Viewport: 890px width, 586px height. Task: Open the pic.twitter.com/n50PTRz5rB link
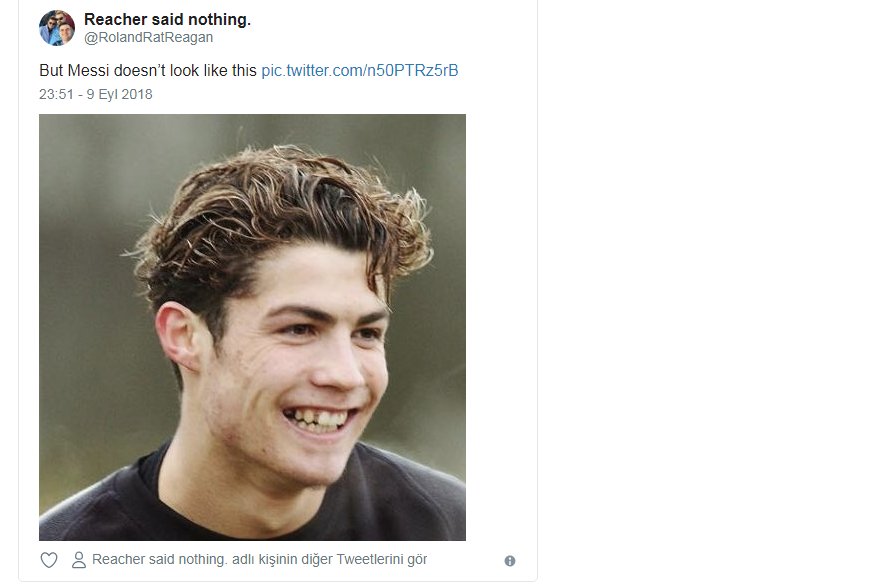[x=359, y=71]
